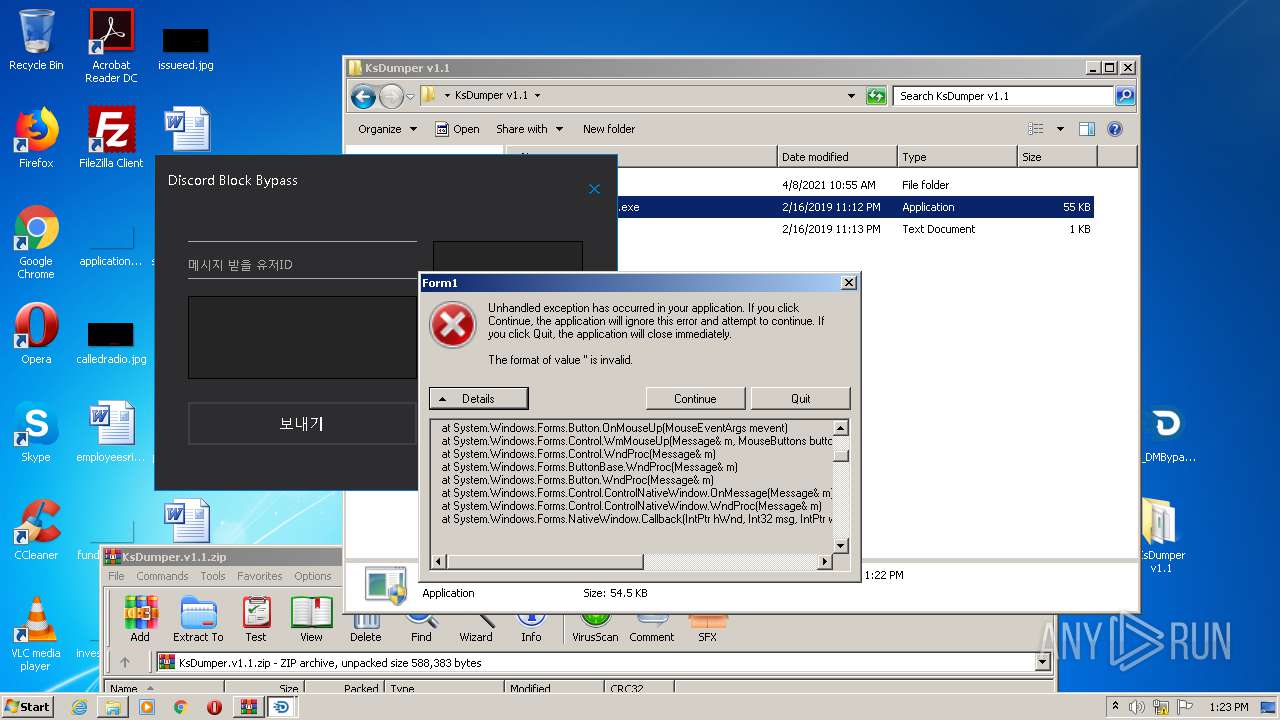The height and width of the screenshot is (720, 1280).
Task: Select the Text Document file row
Action: pyautogui.click(x=801, y=229)
